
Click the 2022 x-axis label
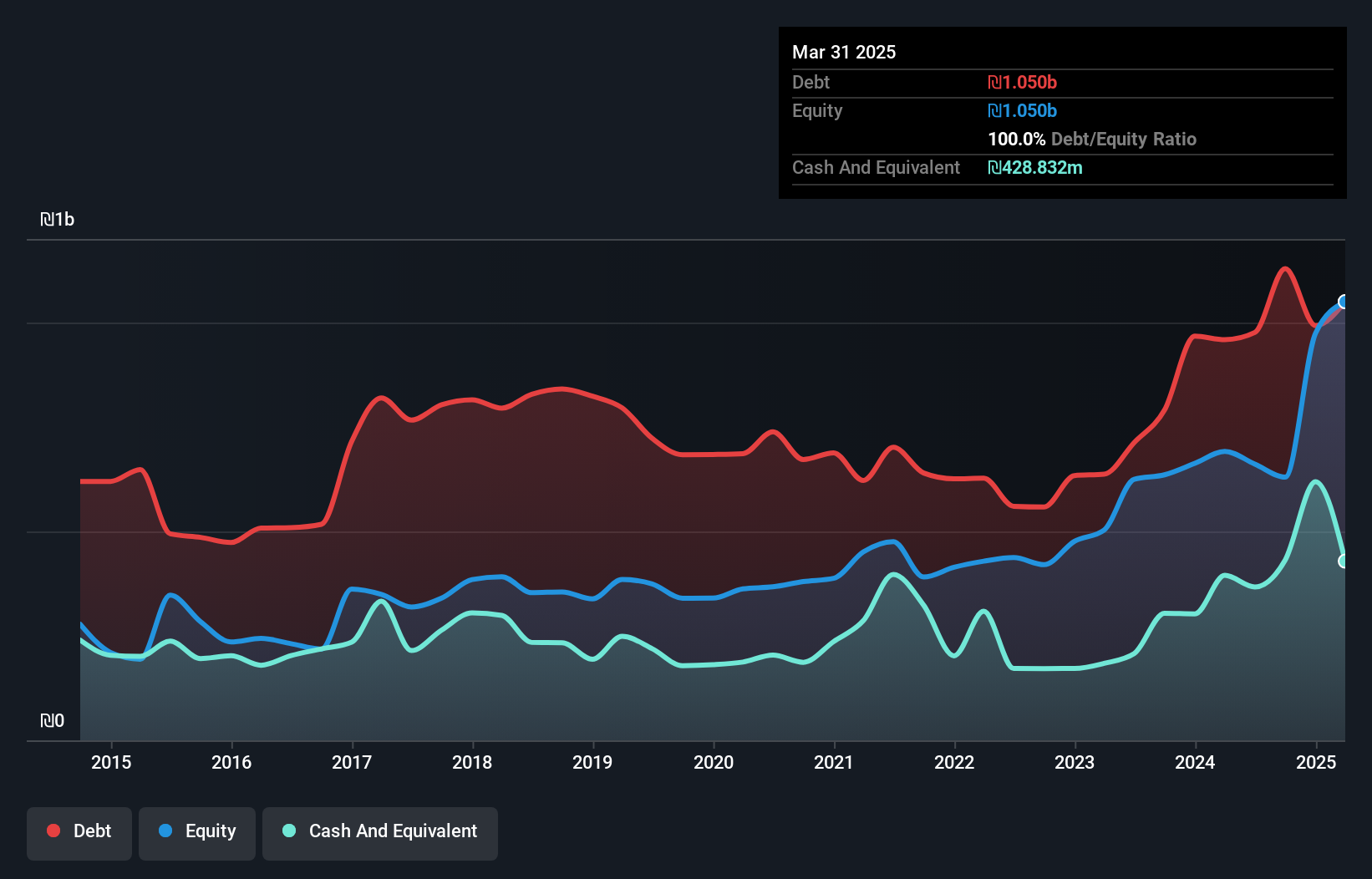pyautogui.click(x=954, y=762)
